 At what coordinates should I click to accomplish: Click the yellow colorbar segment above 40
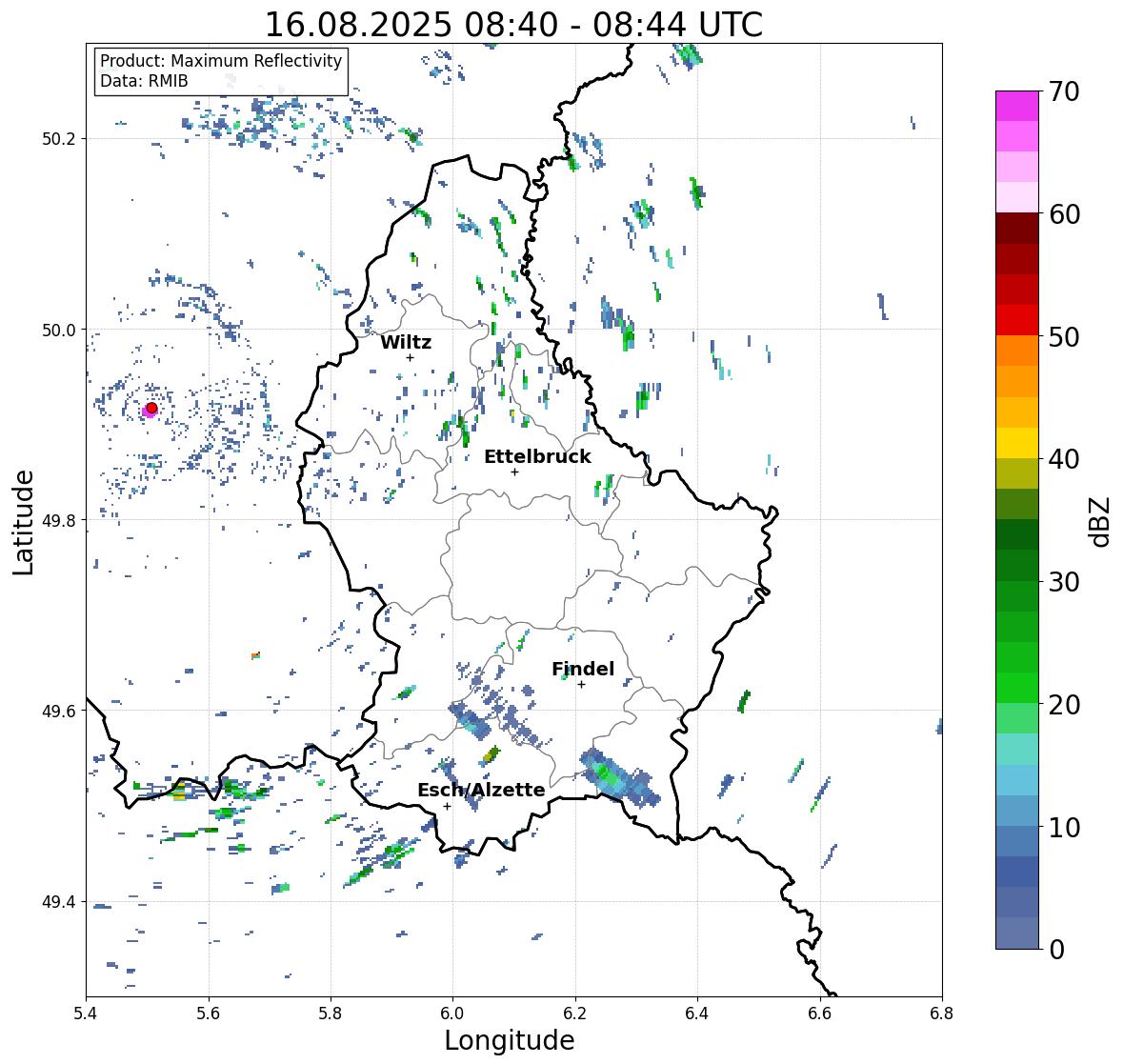click(x=1017, y=443)
